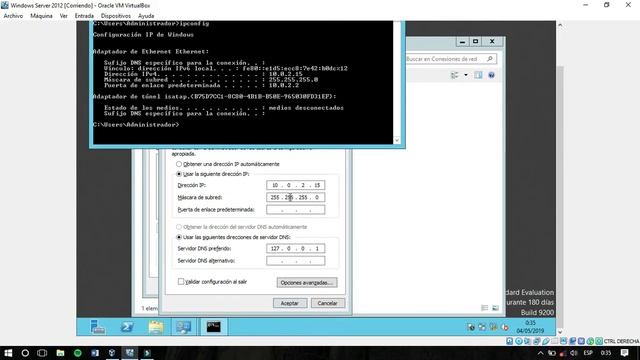640x360 pixels.
Task: Click the Puerta de enlace predeterminada field
Action: (296, 210)
